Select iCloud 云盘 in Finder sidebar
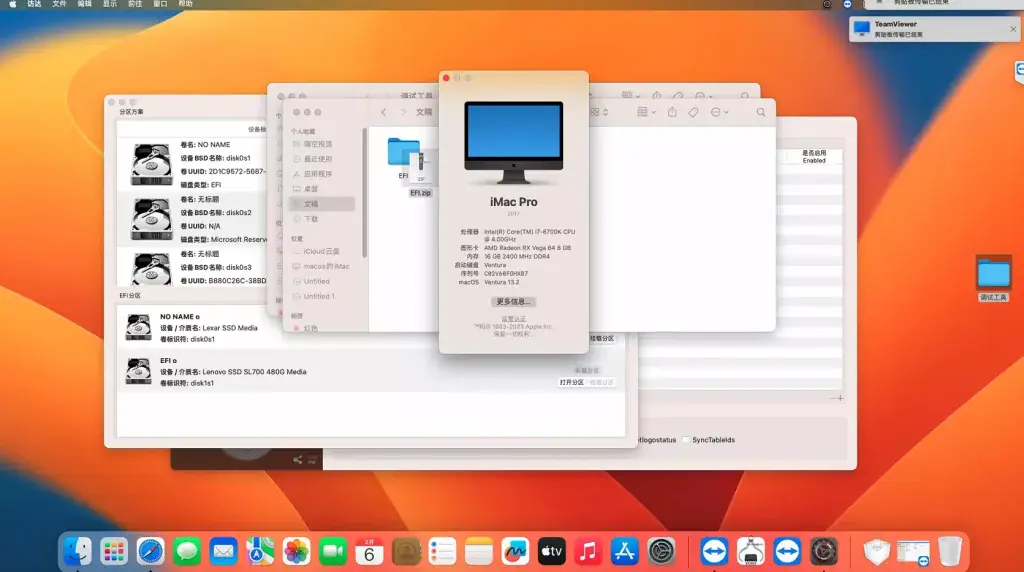The image size is (1024, 572). [321, 251]
